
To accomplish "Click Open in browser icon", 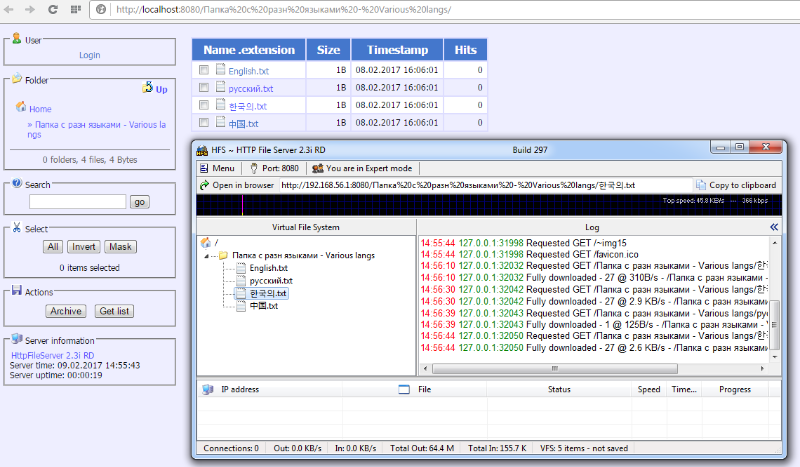I will 204,185.
